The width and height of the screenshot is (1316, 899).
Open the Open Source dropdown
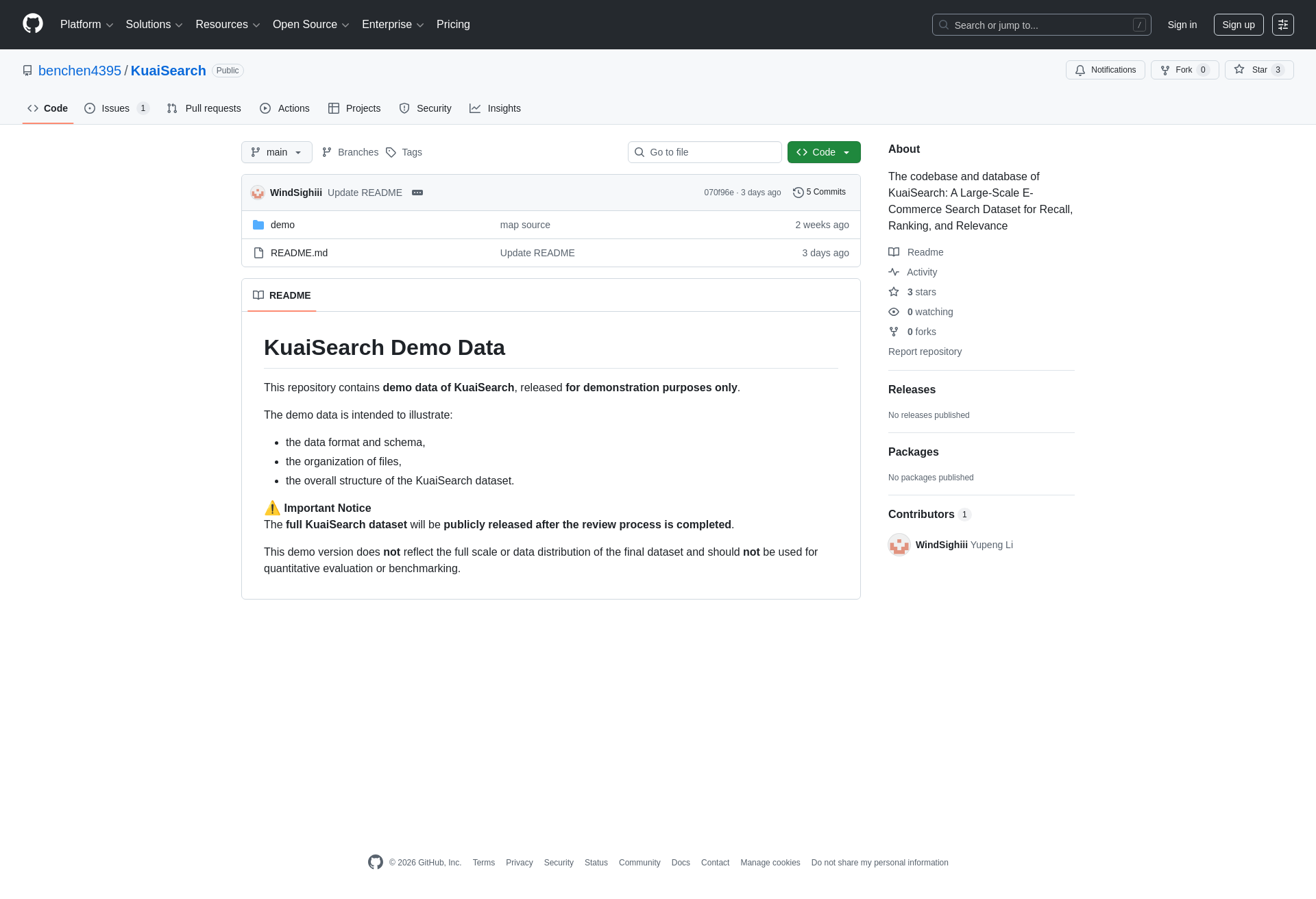[311, 25]
